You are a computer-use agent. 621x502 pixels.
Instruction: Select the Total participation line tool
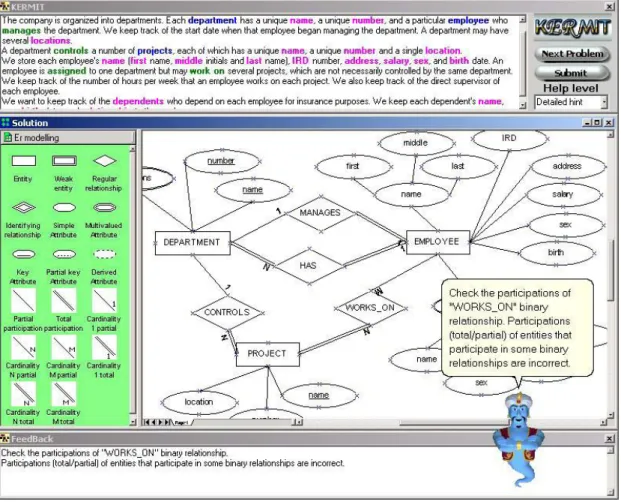[64, 301]
